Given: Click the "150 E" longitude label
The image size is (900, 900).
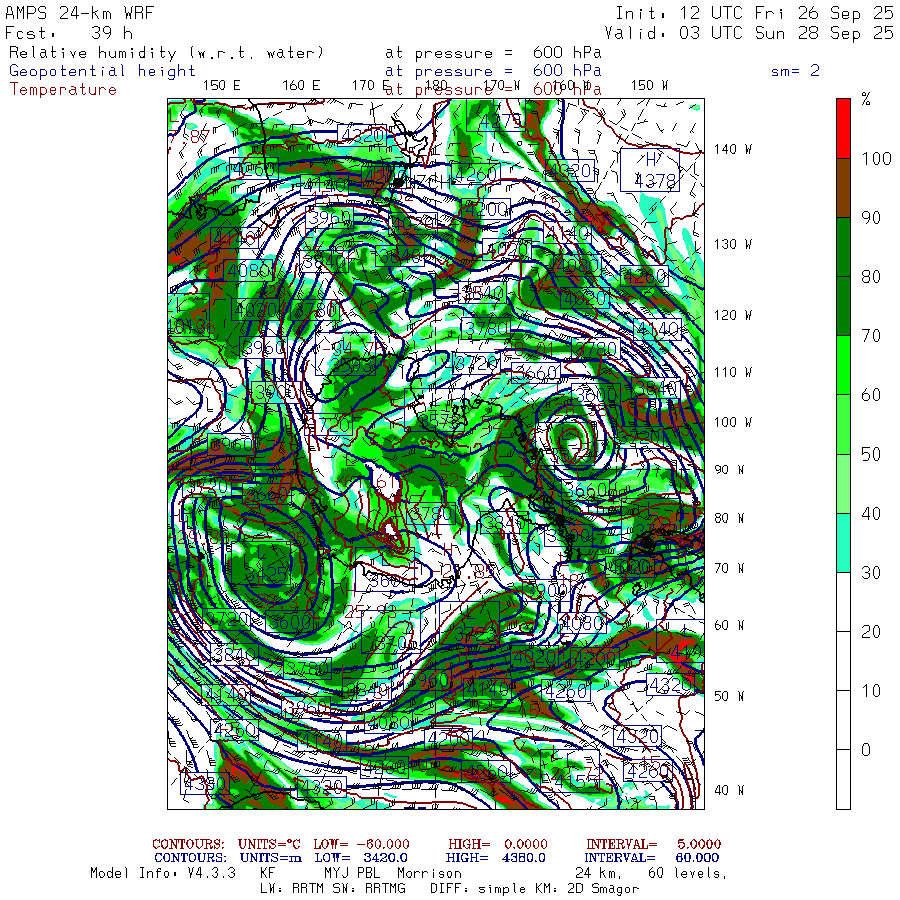Looking at the screenshot, I should click(x=222, y=85).
